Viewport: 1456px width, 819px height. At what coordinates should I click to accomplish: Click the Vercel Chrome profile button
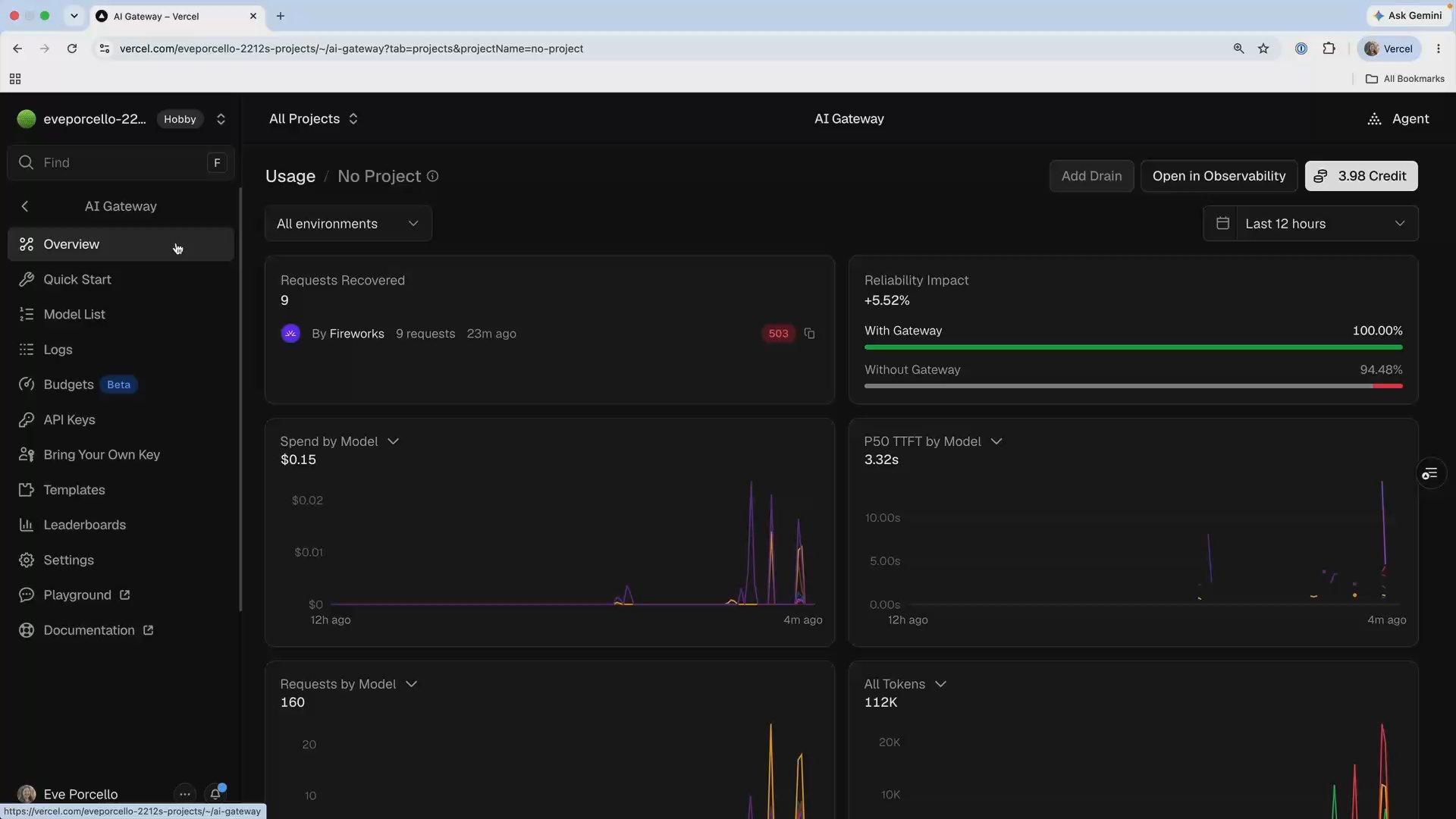(x=1389, y=49)
